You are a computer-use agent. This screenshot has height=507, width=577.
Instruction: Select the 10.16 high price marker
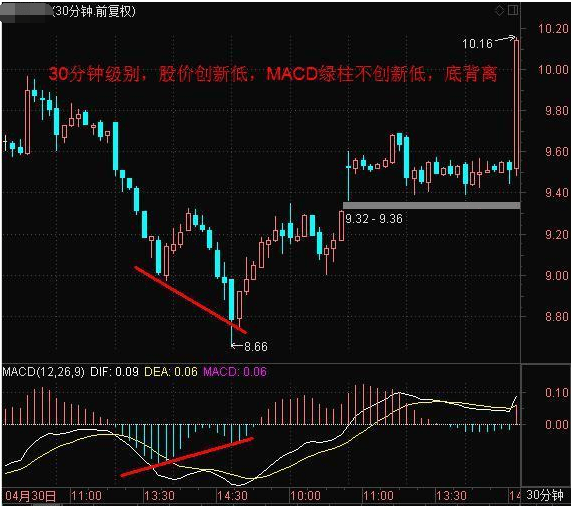click(x=477, y=44)
